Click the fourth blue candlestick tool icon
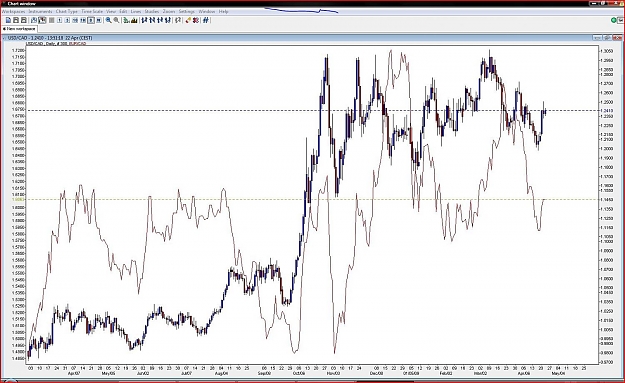The height and width of the screenshot is (383, 625). (168, 20)
